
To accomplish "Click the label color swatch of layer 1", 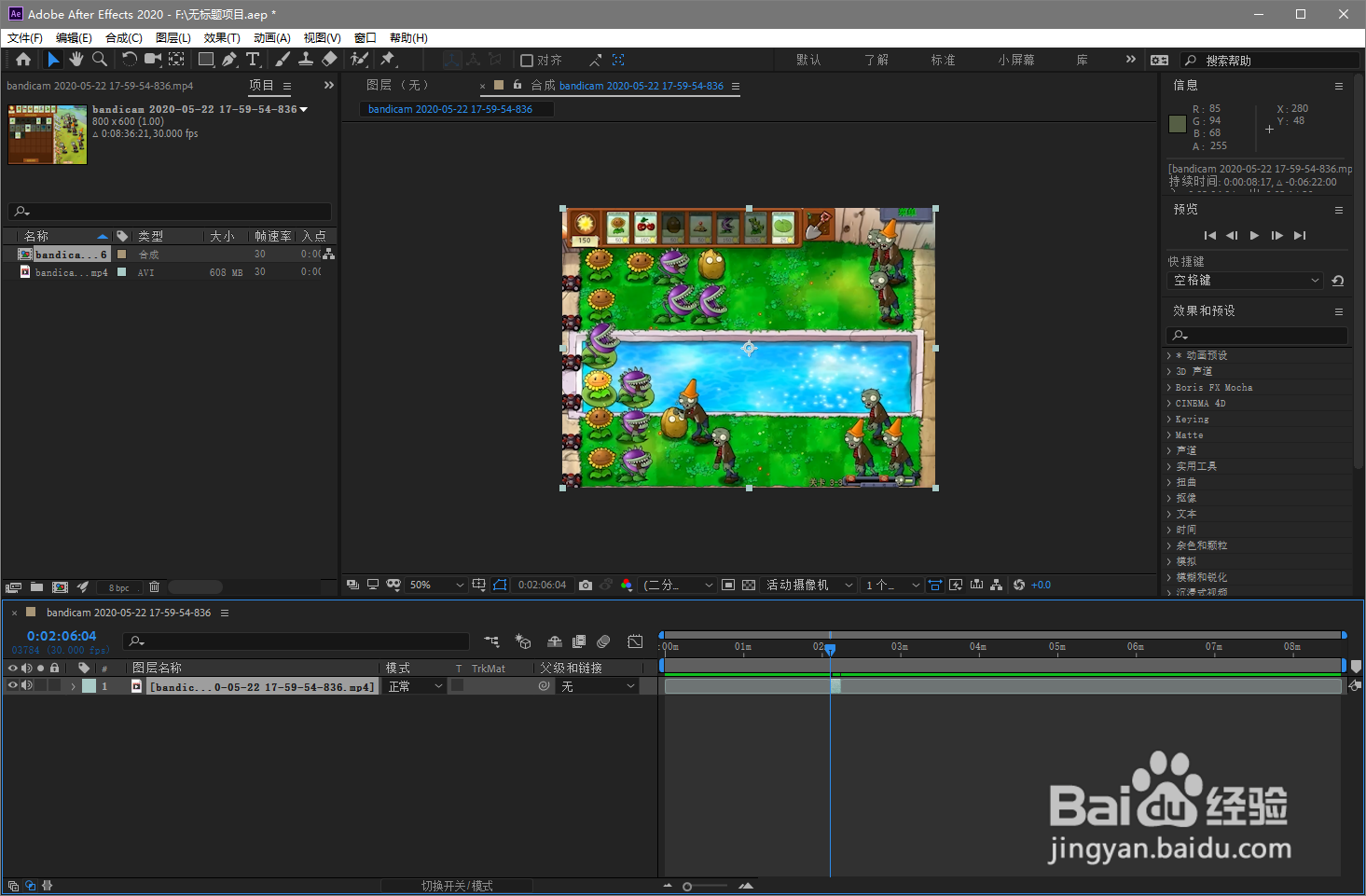I will (89, 686).
